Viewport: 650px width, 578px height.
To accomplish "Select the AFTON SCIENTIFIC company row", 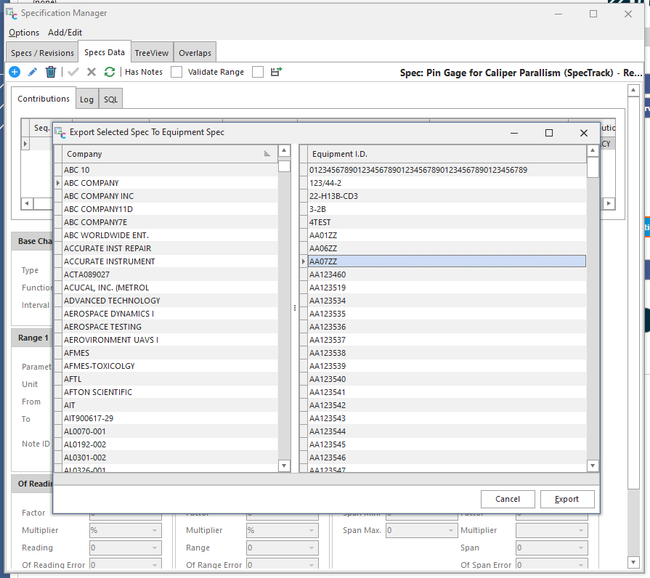I will (x=170, y=392).
